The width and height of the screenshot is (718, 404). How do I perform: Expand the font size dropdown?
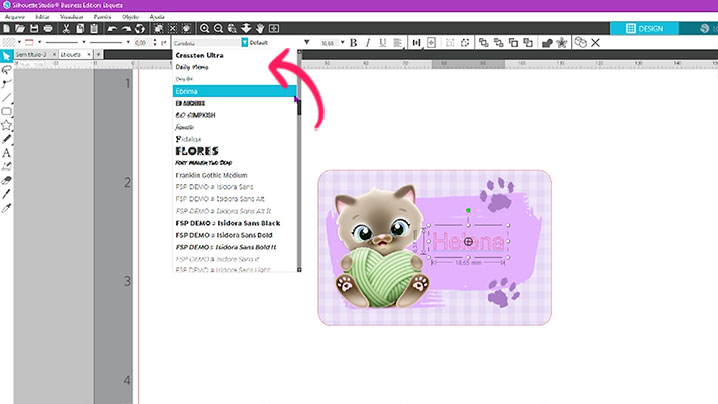pos(343,43)
